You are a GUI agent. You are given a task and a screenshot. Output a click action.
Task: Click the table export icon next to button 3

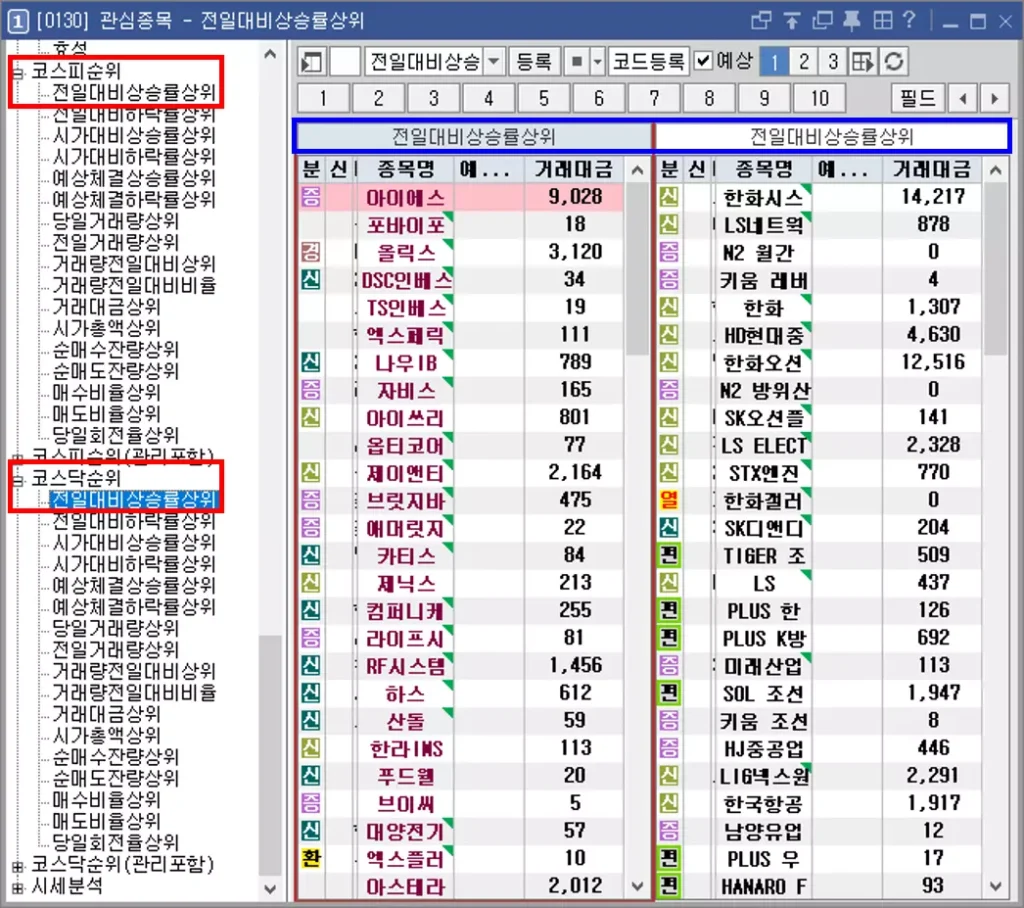click(862, 62)
